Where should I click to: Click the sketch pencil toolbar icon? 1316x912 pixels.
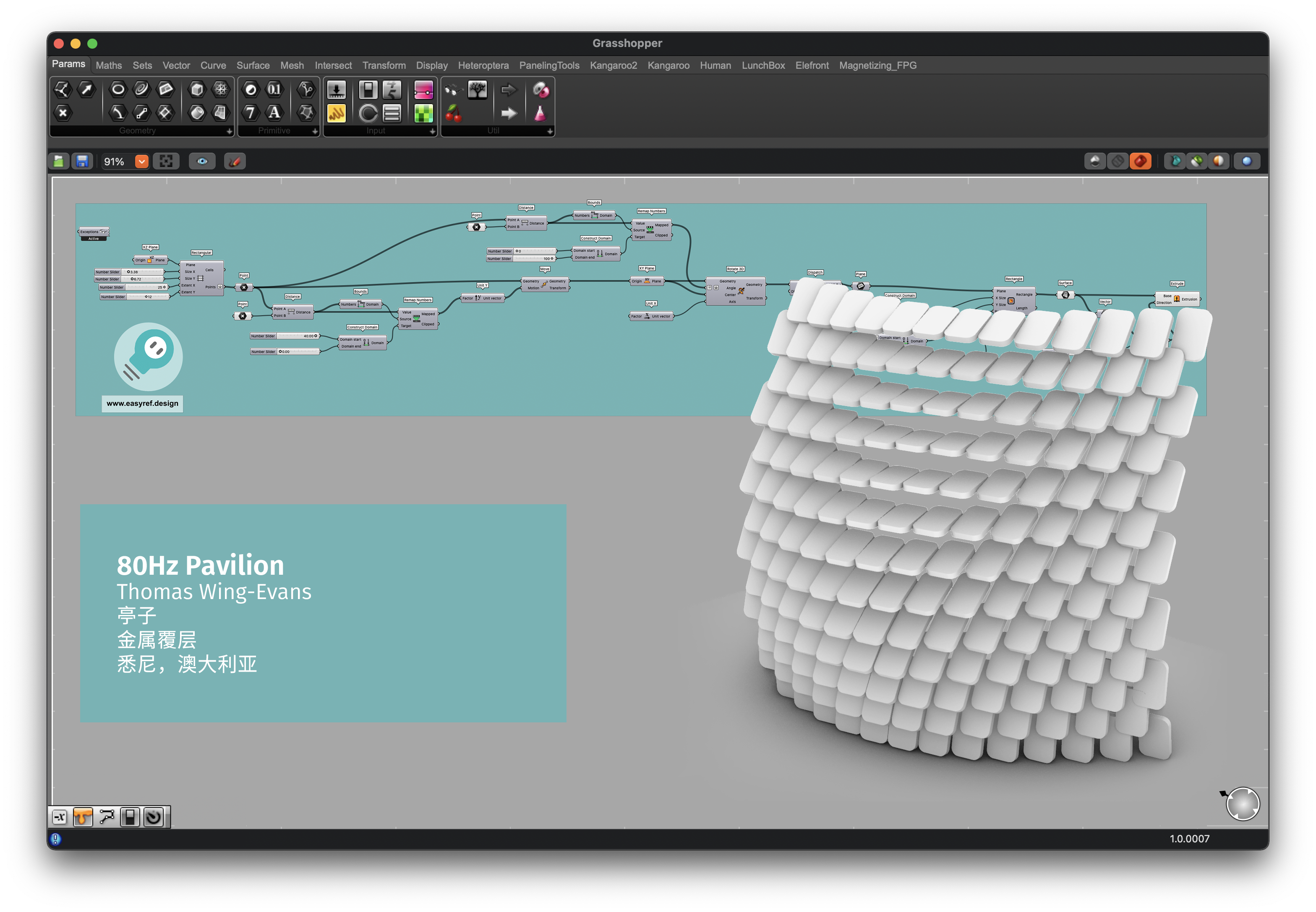235,162
